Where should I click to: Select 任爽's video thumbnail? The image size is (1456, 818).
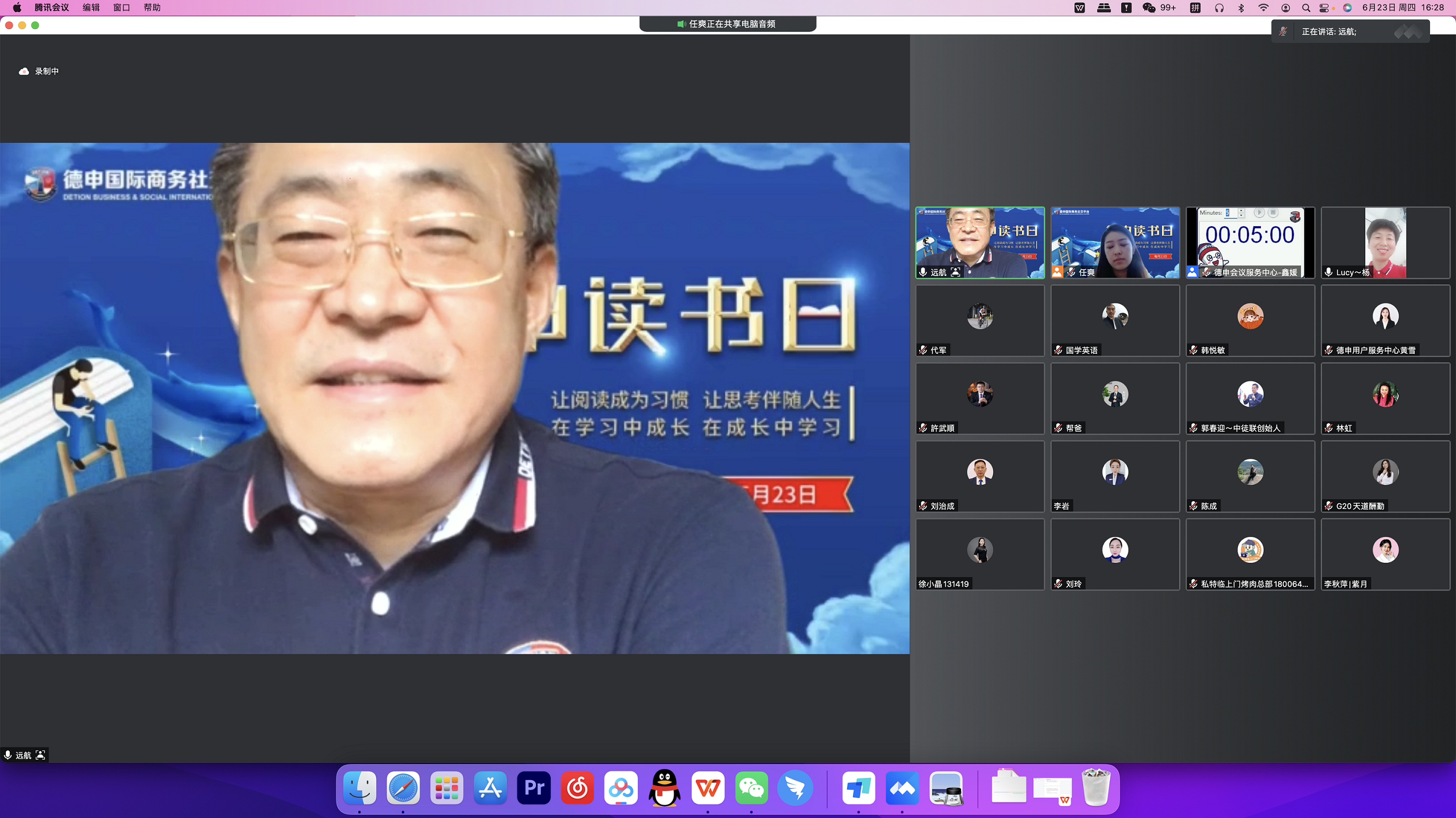(x=1115, y=243)
